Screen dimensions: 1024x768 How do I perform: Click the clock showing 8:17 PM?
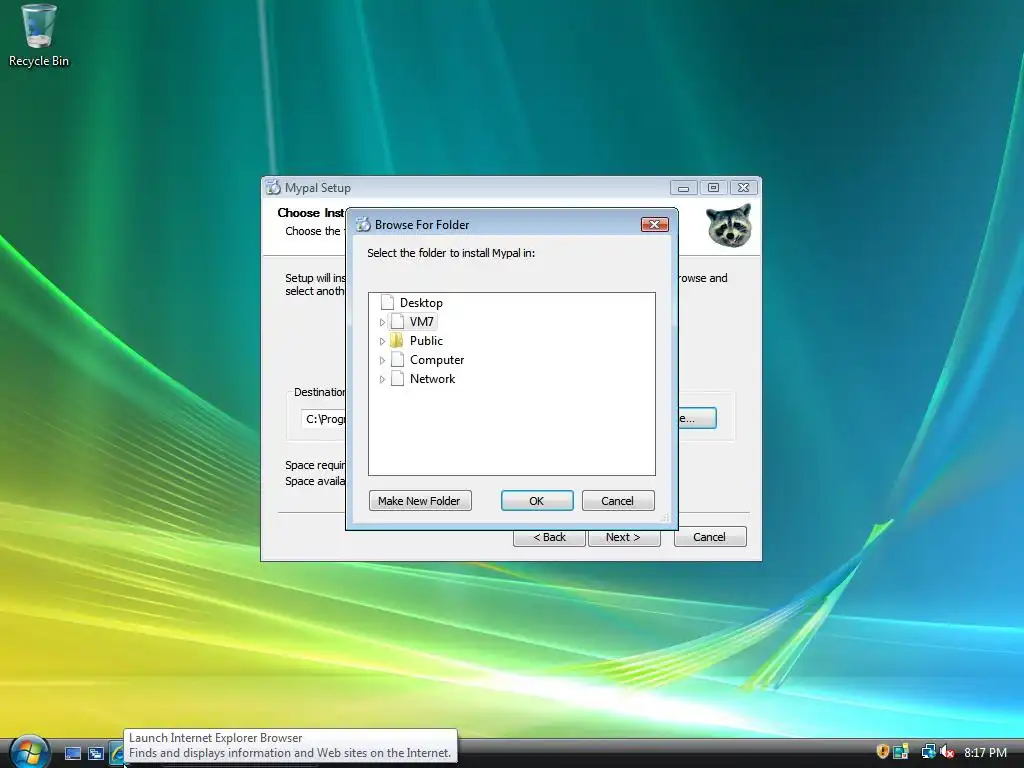(x=985, y=752)
